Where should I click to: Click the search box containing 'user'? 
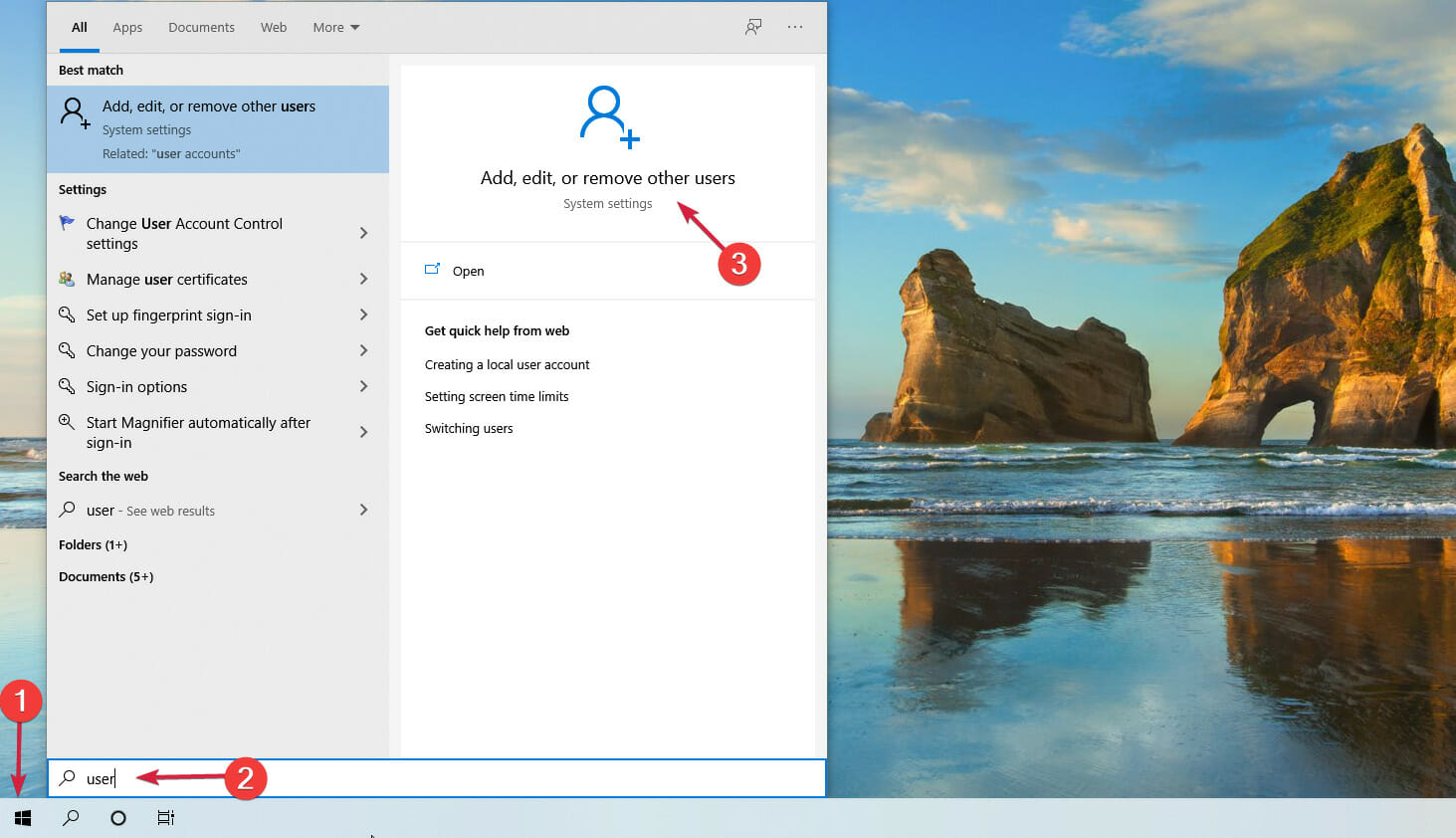pyautogui.click(x=438, y=778)
